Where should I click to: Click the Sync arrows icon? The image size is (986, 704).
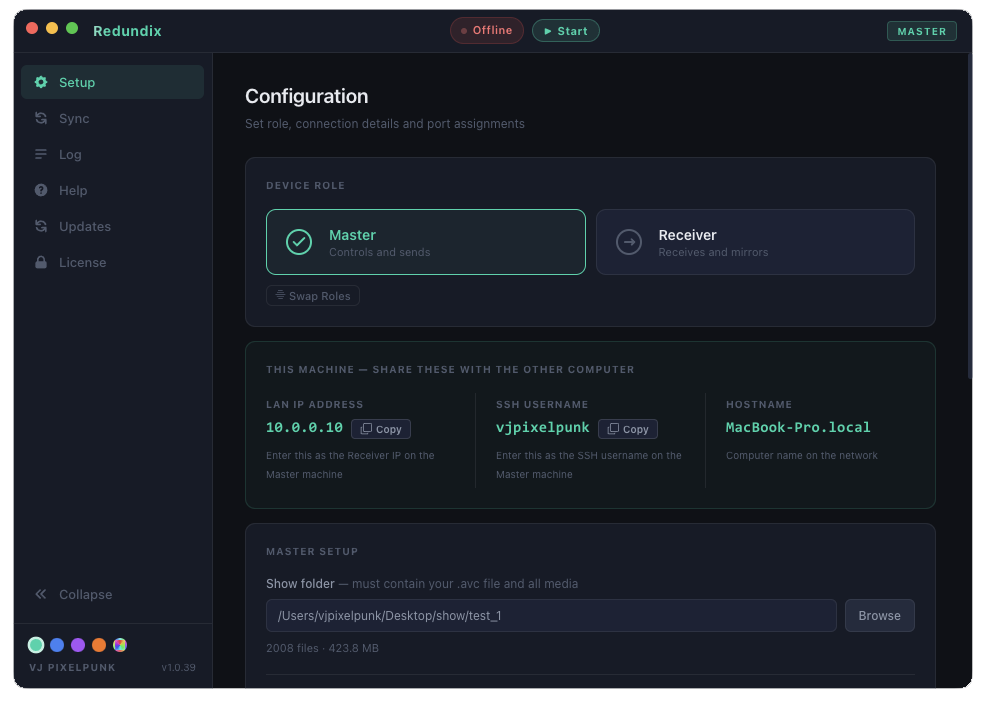41,118
